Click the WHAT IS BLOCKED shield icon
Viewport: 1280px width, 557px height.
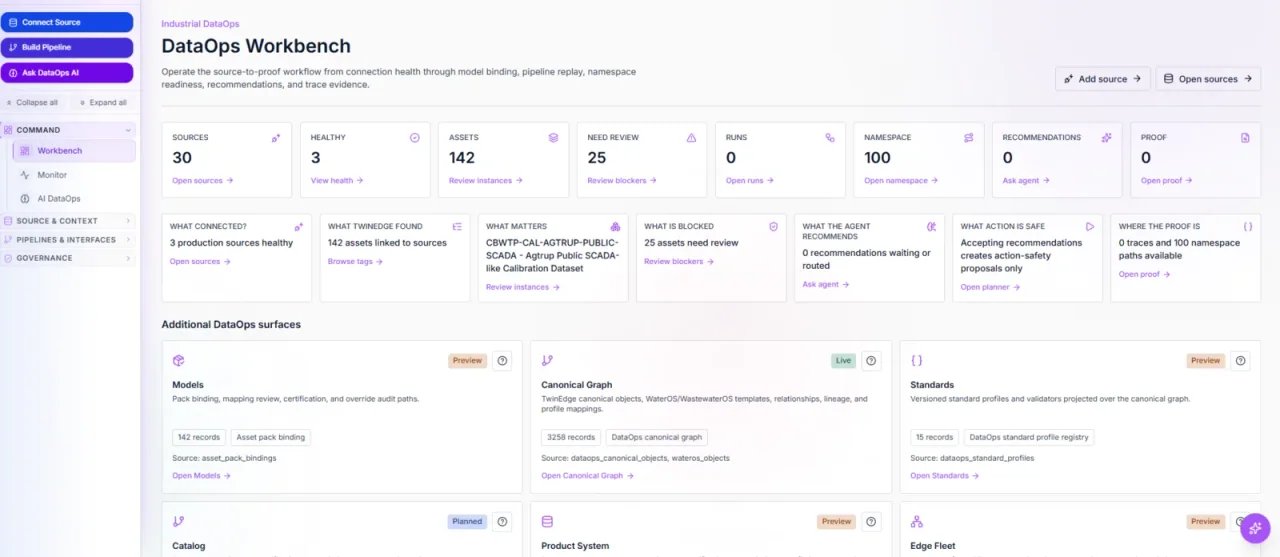(x=773, y=227)
